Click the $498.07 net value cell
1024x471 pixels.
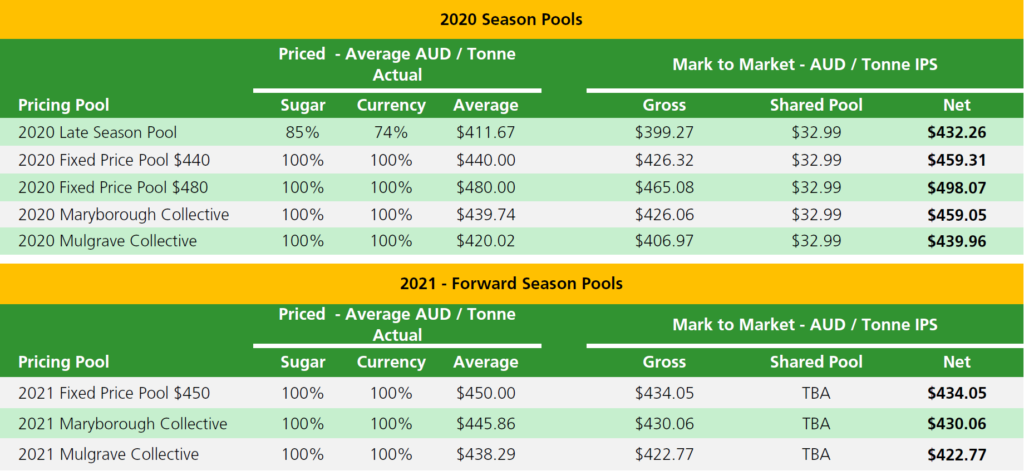(957, 187)
